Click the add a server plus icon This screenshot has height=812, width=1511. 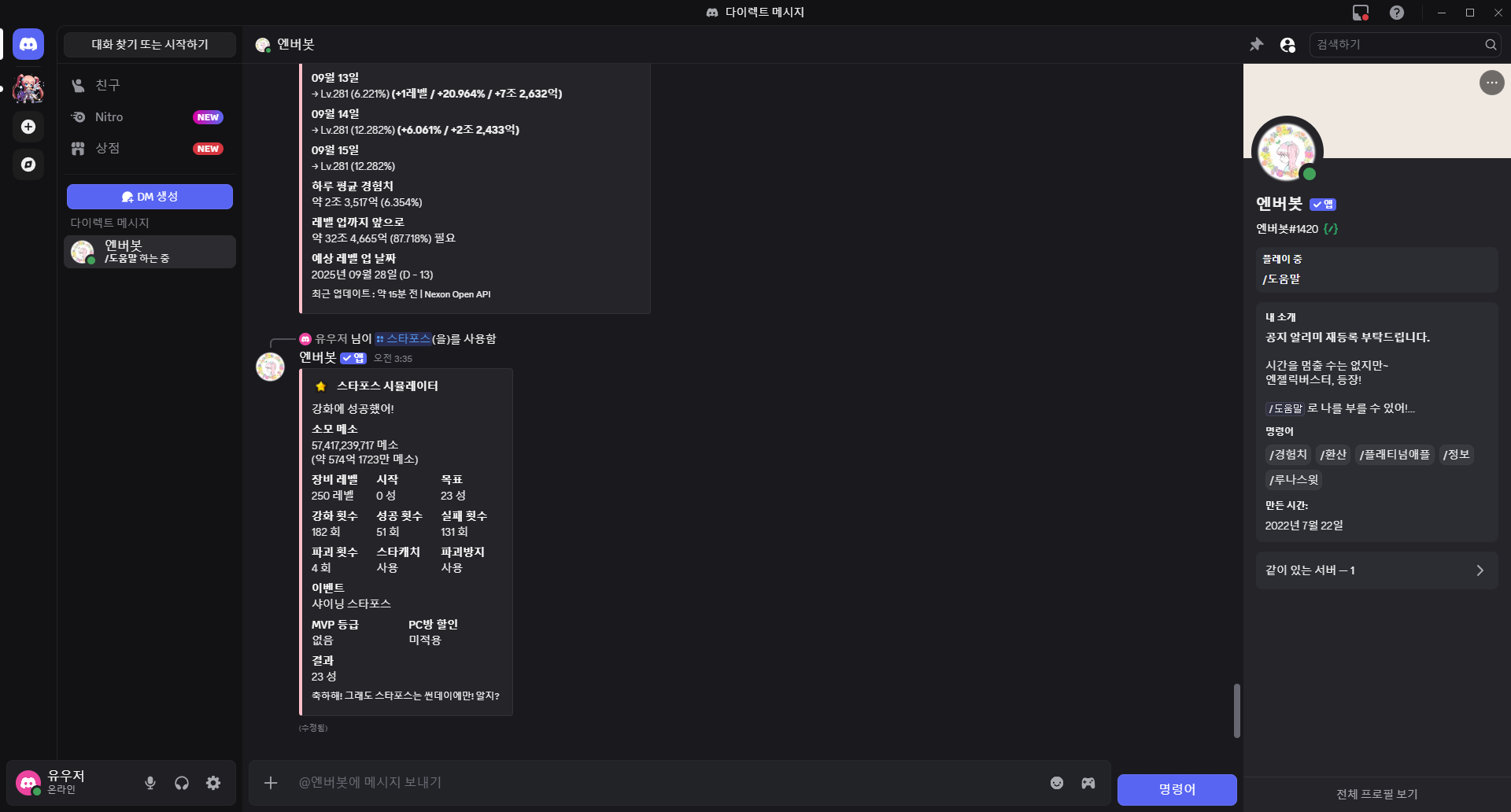[x=28, y=127]
